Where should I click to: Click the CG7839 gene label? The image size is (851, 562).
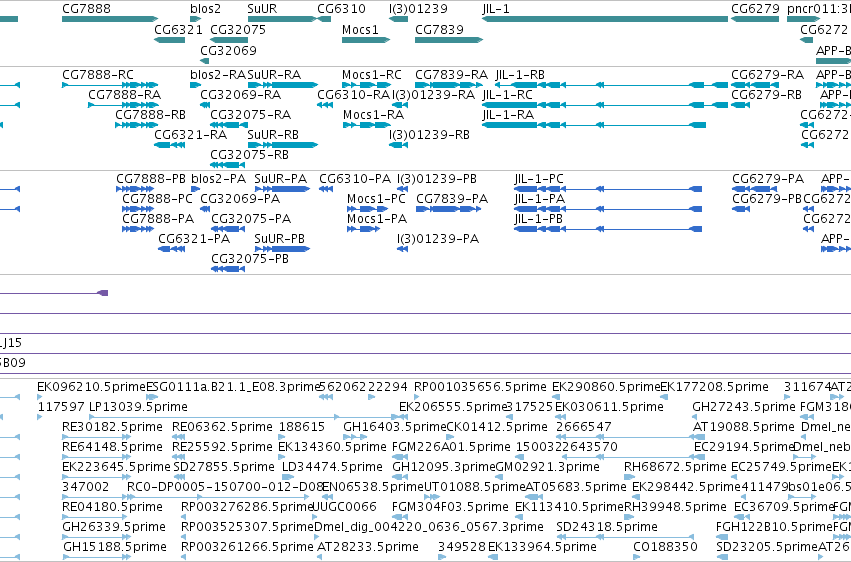(439, 29)
